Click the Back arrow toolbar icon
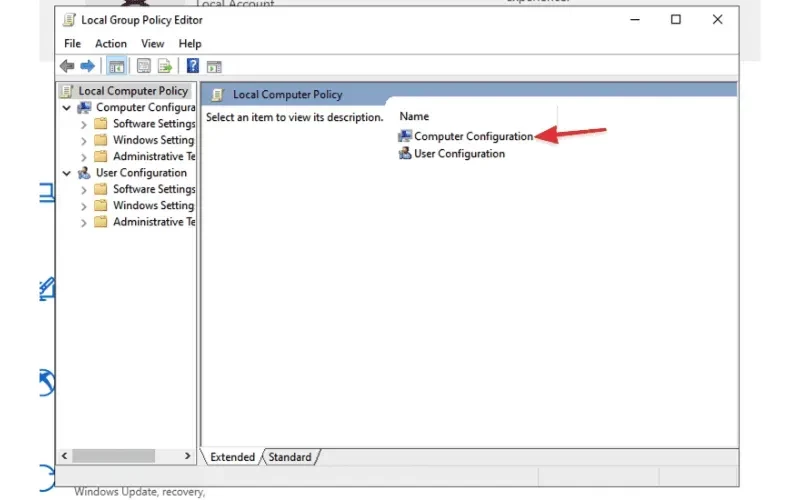The width and height of the screenshot is (800, 500). click(67, 66)
